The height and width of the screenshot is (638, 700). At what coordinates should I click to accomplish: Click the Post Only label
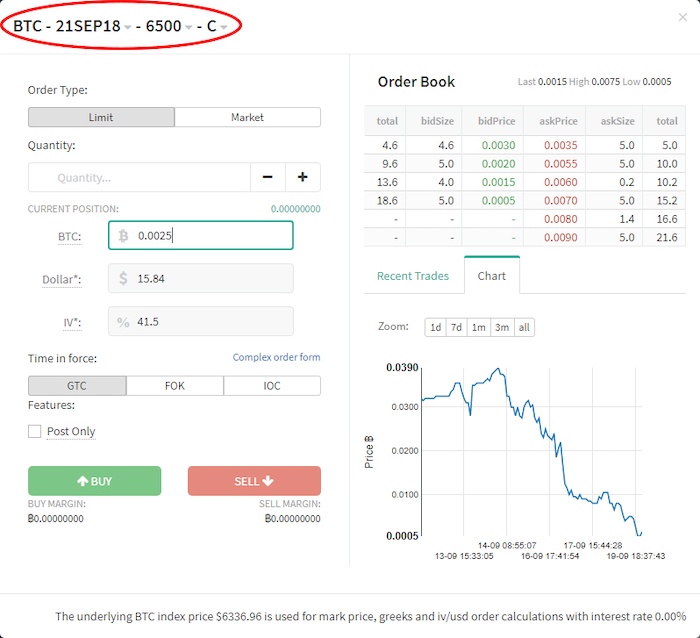click(71, 431)
